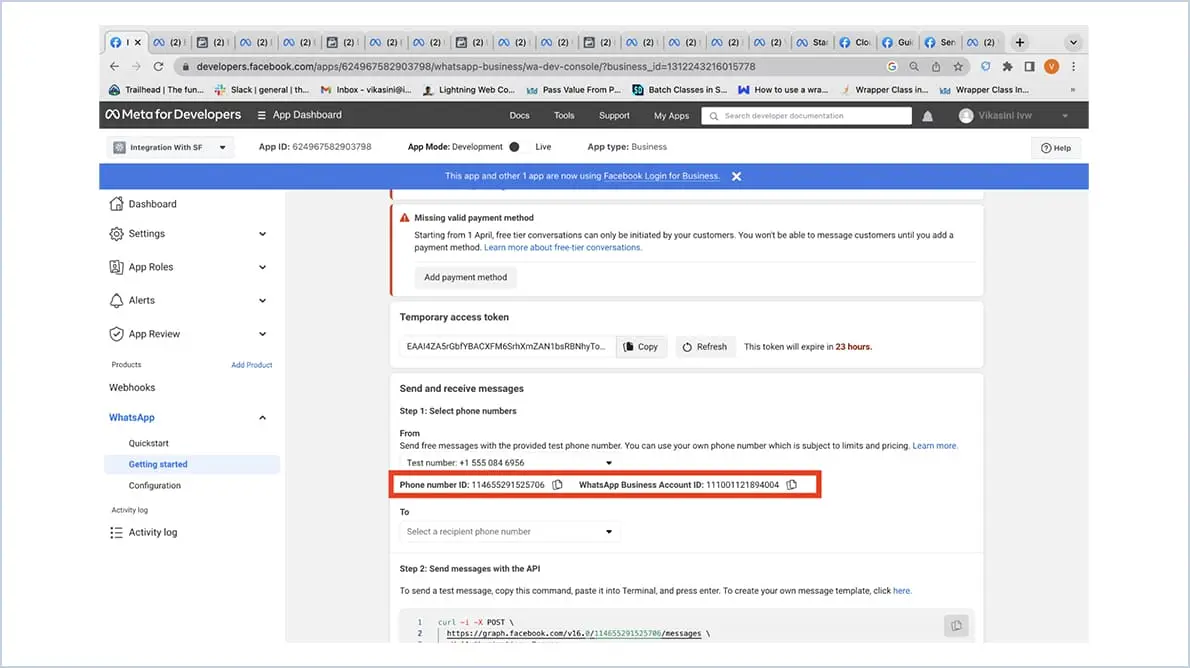Open the Trailhead bookmark
Image resolution: width=1190 pixels, height=668 pixels.
pos(156,90)
